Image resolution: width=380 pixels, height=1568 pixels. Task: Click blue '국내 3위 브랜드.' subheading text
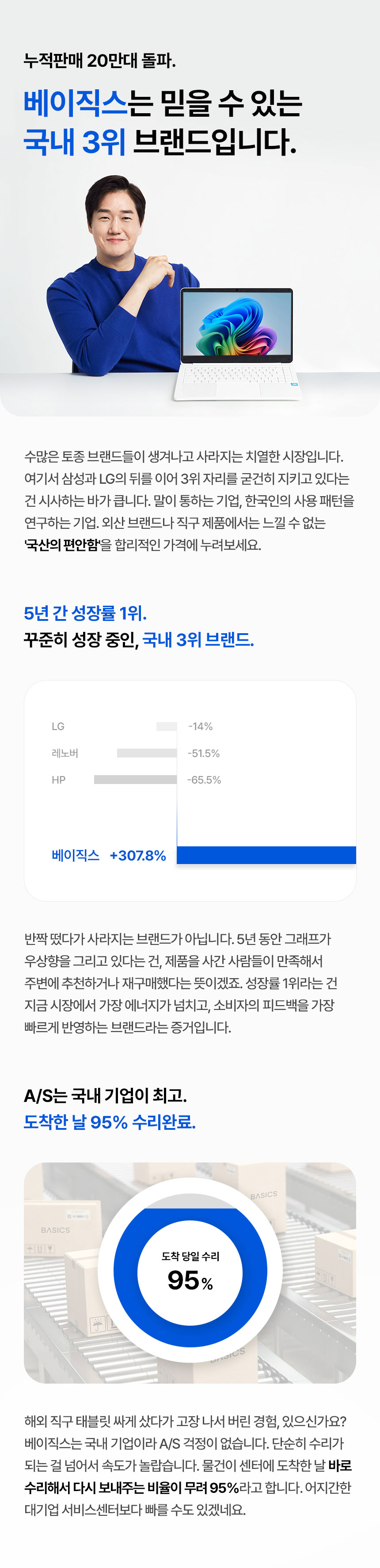point(198,640)
